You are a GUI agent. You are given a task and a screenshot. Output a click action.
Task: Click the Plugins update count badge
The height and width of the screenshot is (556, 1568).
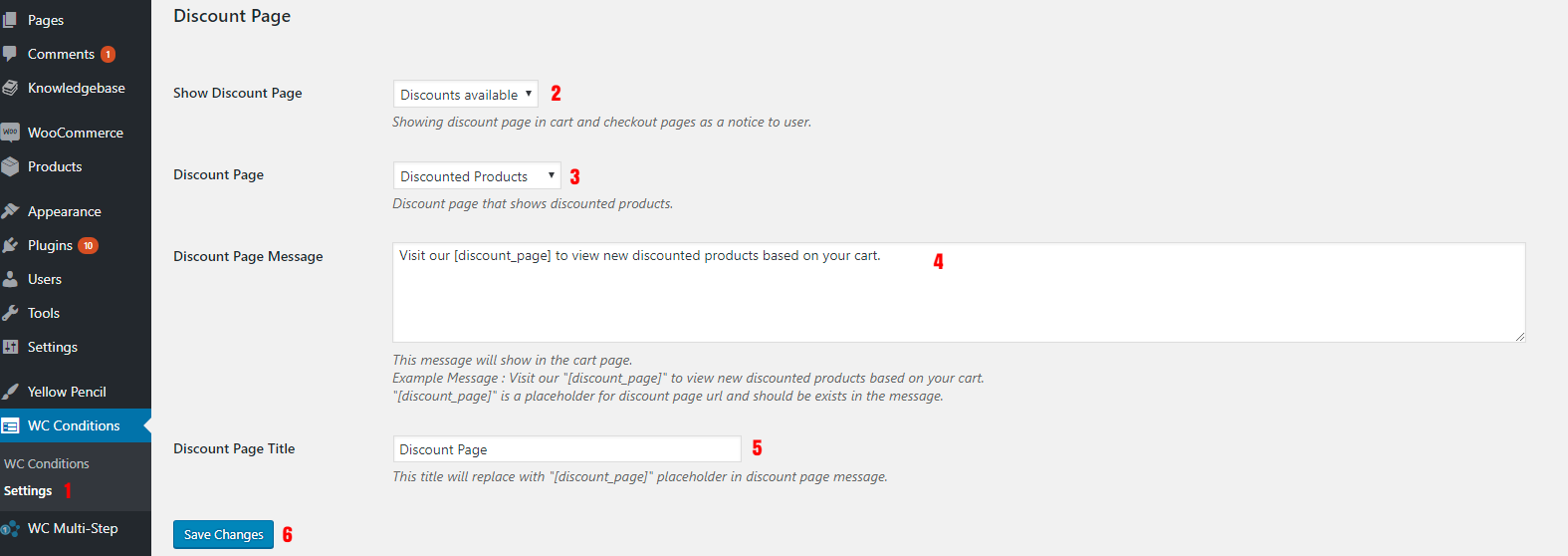pyautogui.click(x=89, y=245)
